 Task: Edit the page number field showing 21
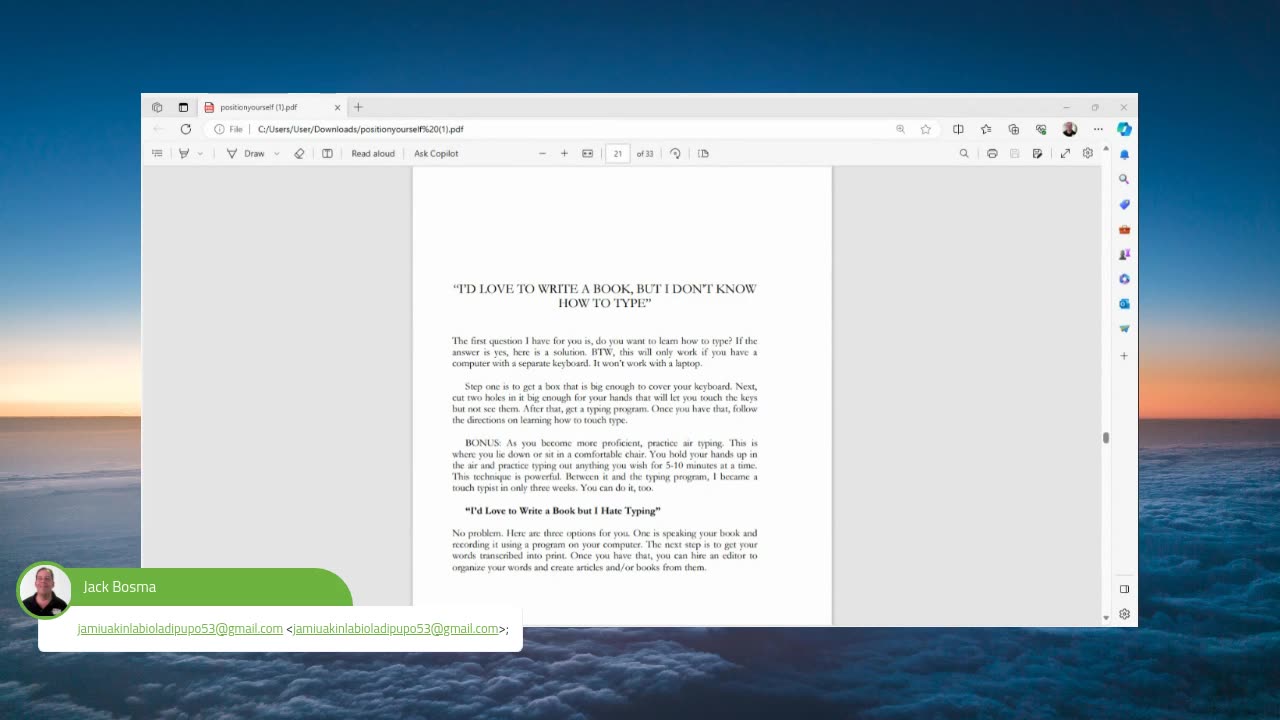point(618,153)
